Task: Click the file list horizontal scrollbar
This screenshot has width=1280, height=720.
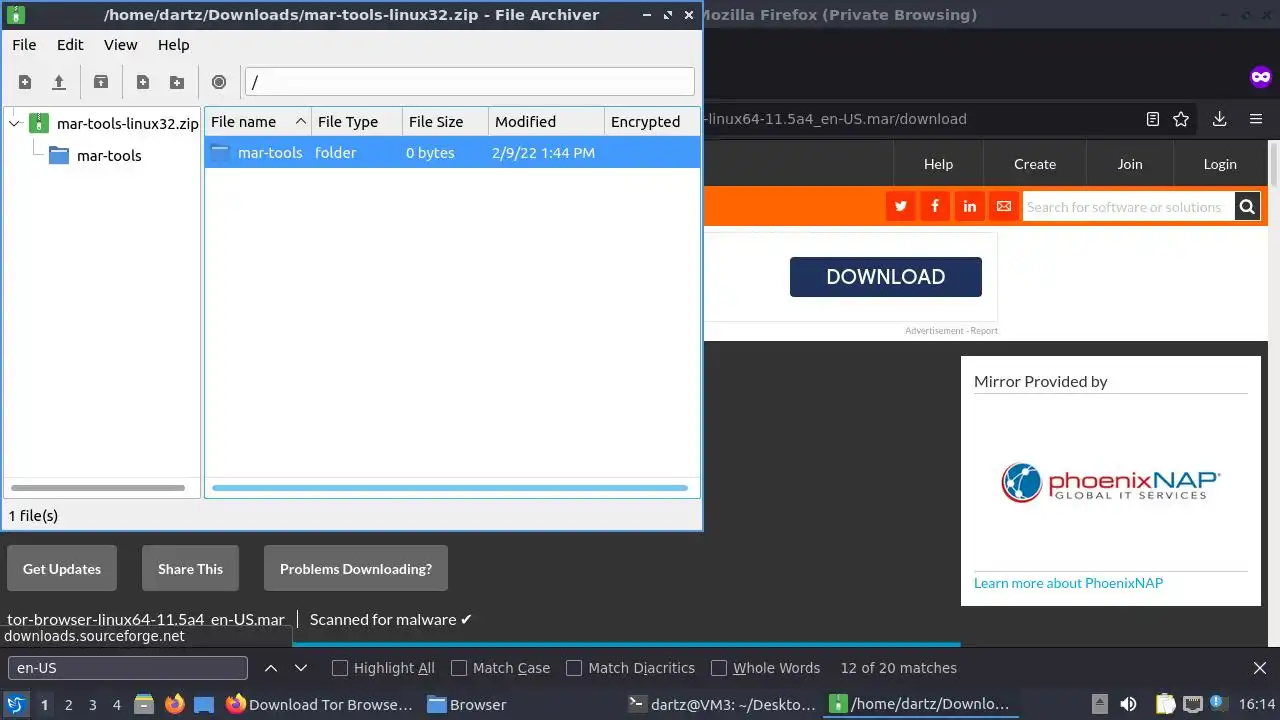Action: click(x=450, y=488)
